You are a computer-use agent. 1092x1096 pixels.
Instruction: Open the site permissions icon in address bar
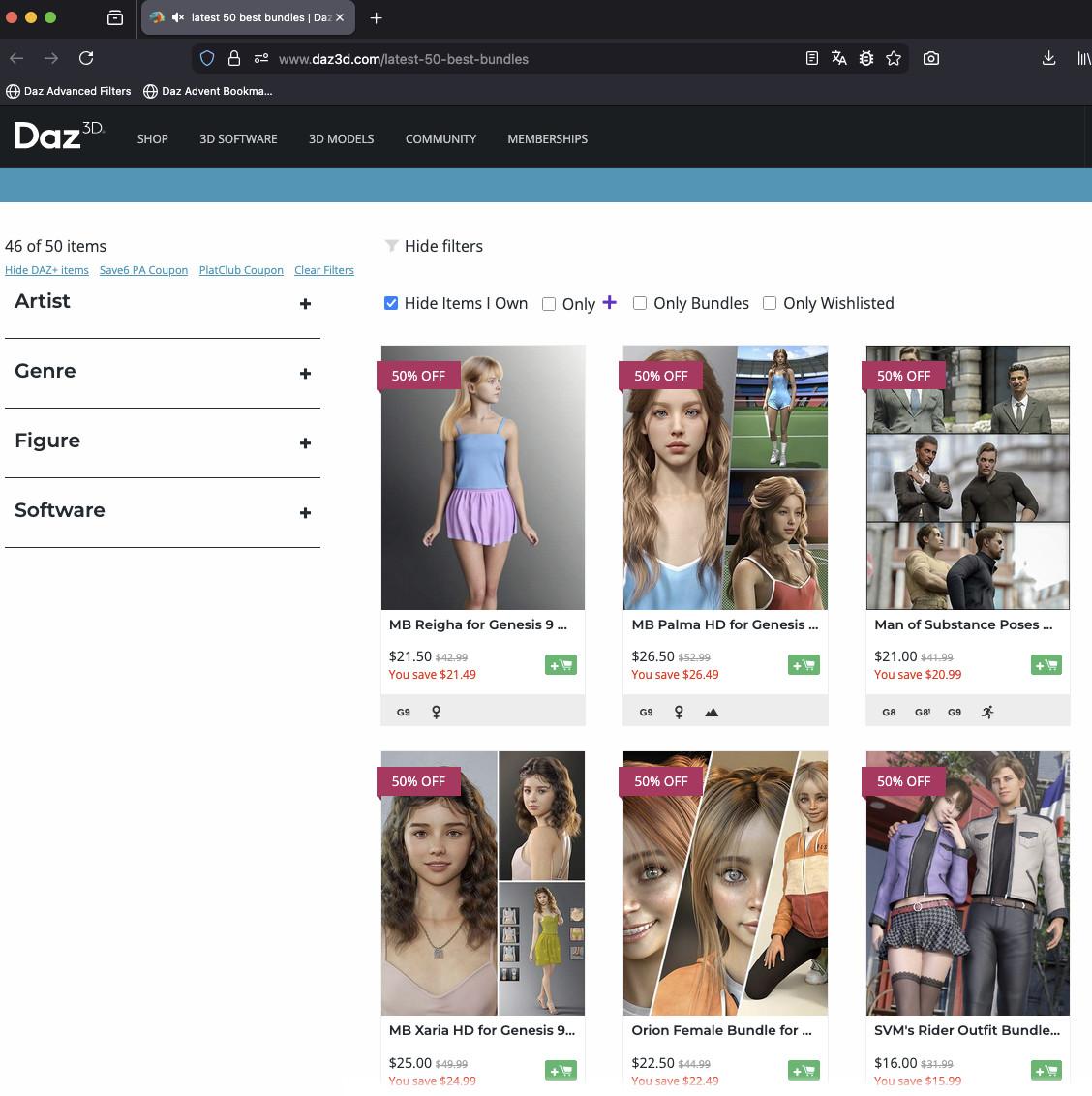coord(261,59)
